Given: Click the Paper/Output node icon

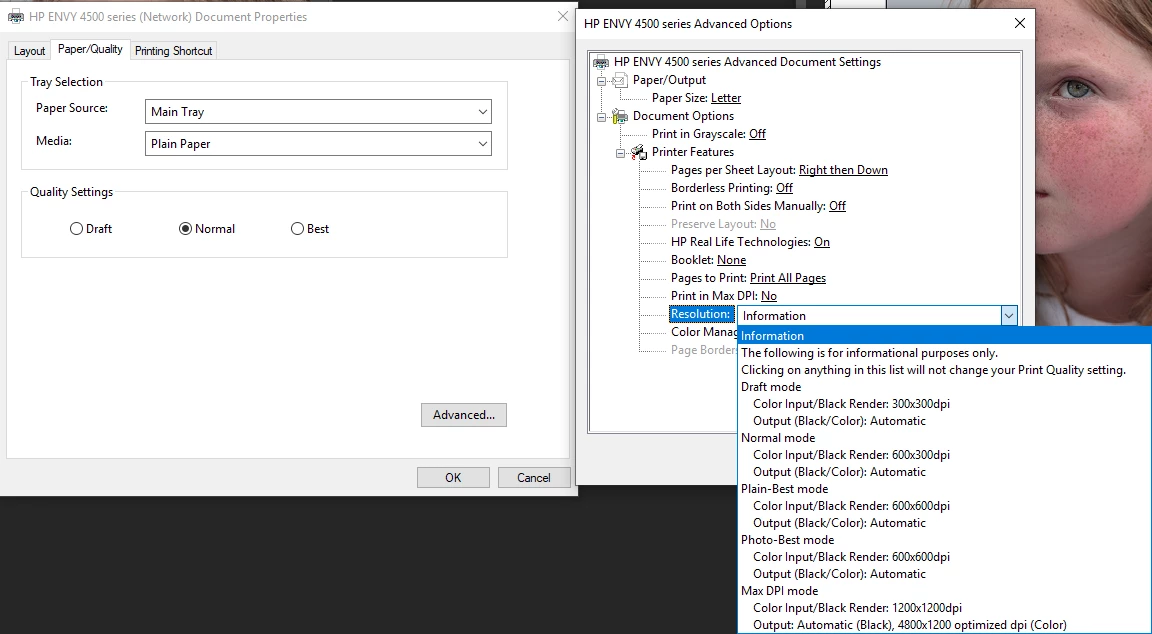Looking at the screenshot, I should click(620, 80).
